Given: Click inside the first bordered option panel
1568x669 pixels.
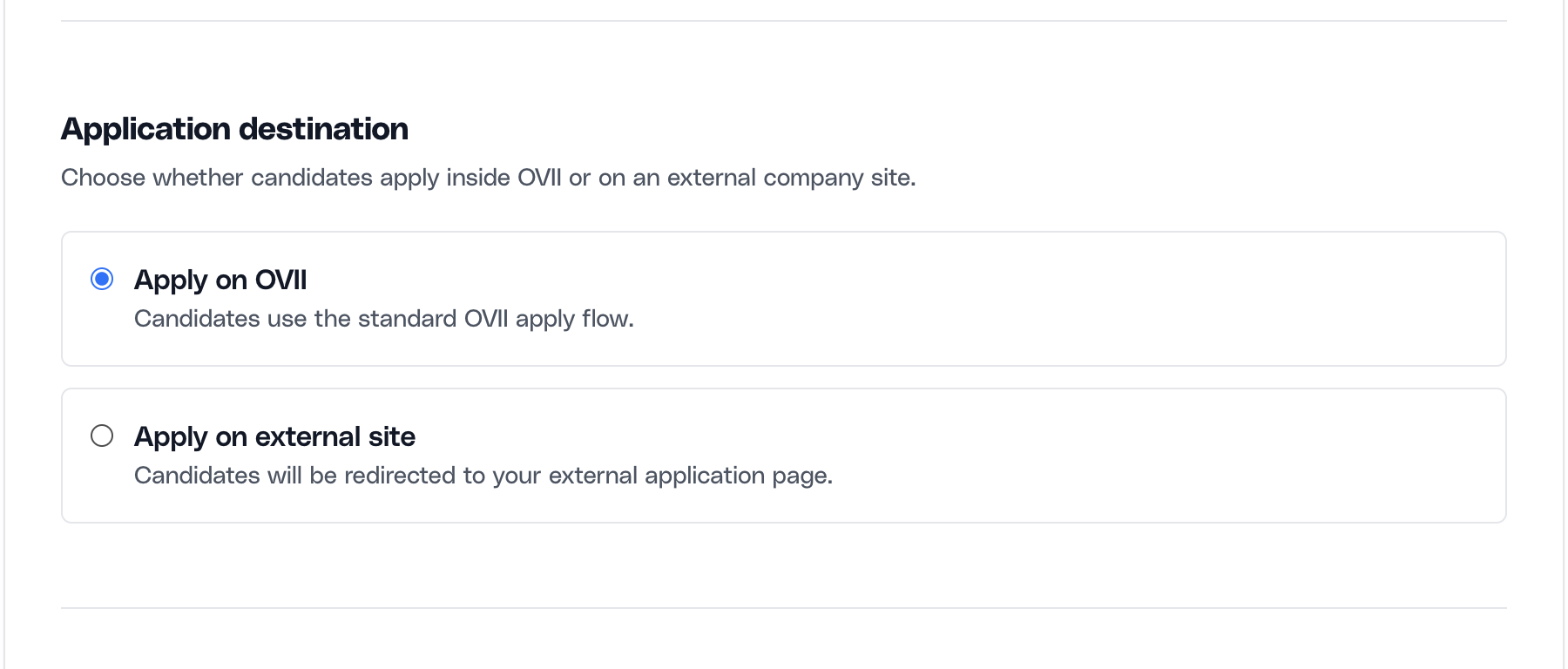Looking at the screenshot, I should [x=784, y=299].
